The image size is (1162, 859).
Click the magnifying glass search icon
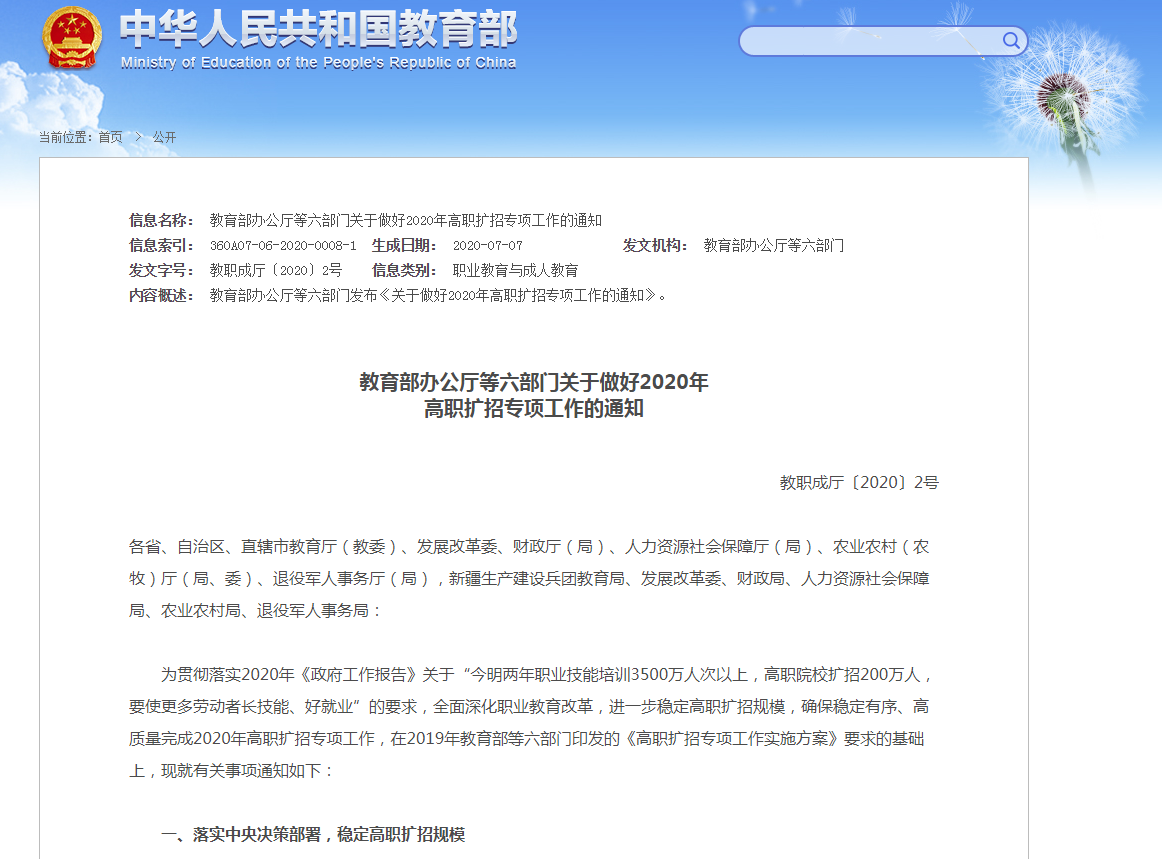(1011, 41)
